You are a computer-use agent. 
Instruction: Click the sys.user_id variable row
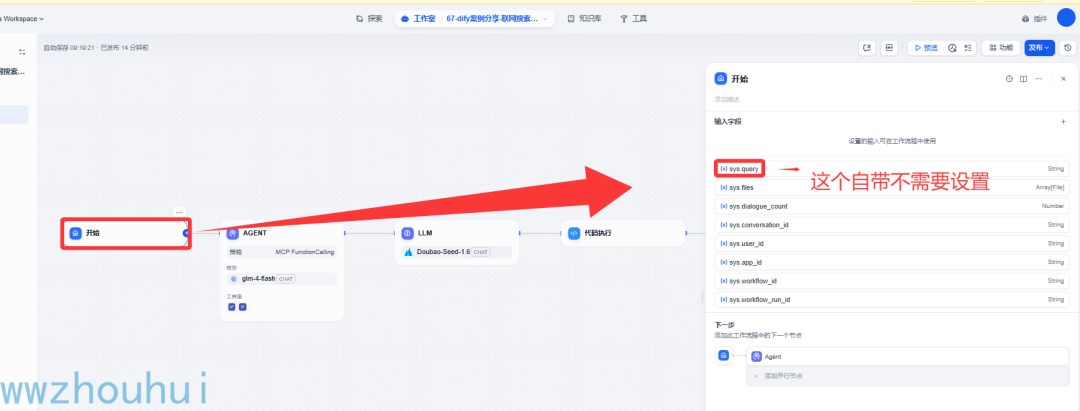click(x=892, y=244)
